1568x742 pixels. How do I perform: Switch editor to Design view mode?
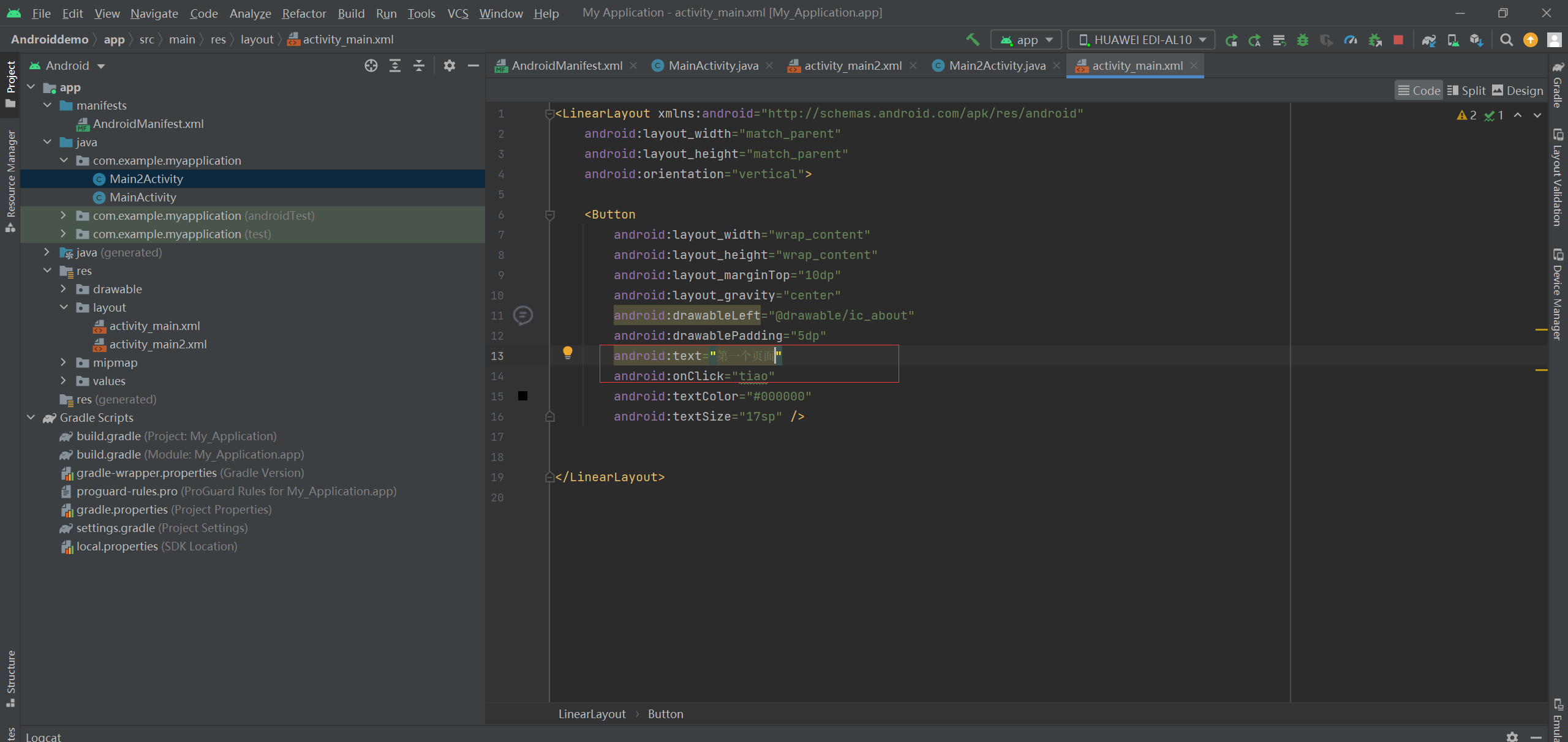(x=1517, y=91)
